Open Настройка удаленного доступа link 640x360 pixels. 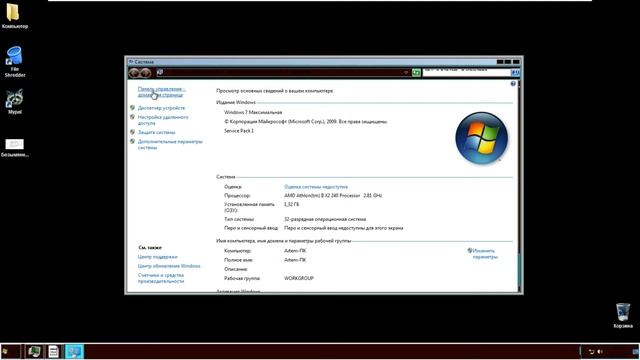tap(163, 120)
